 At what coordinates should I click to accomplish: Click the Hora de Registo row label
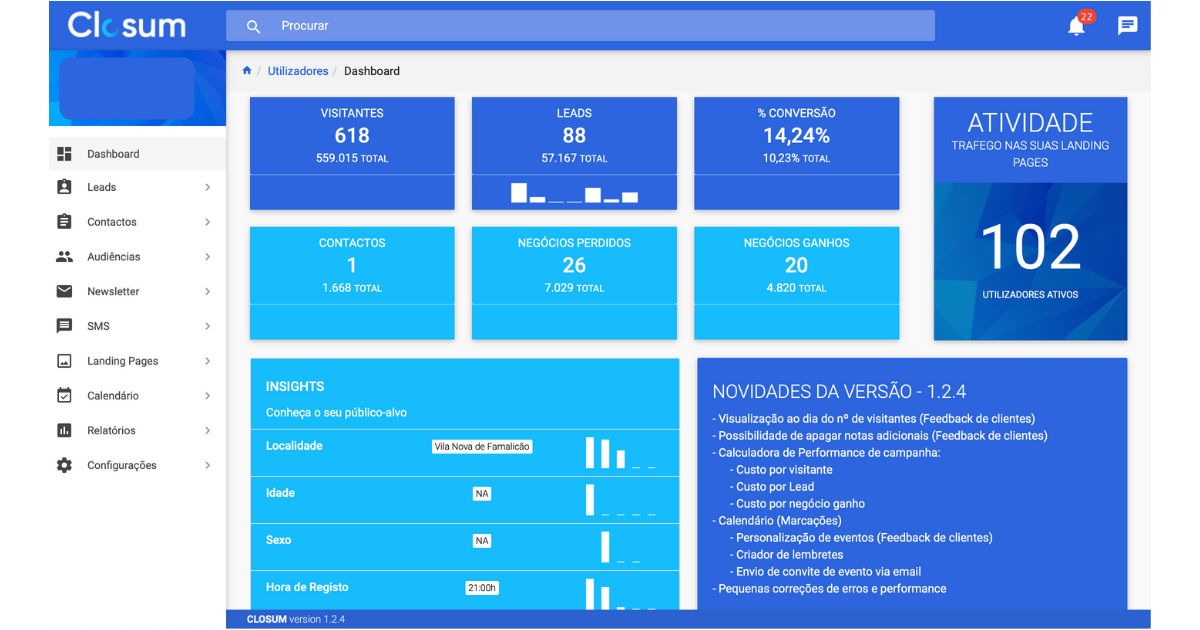pyautogui.click(x=307, y=587)
